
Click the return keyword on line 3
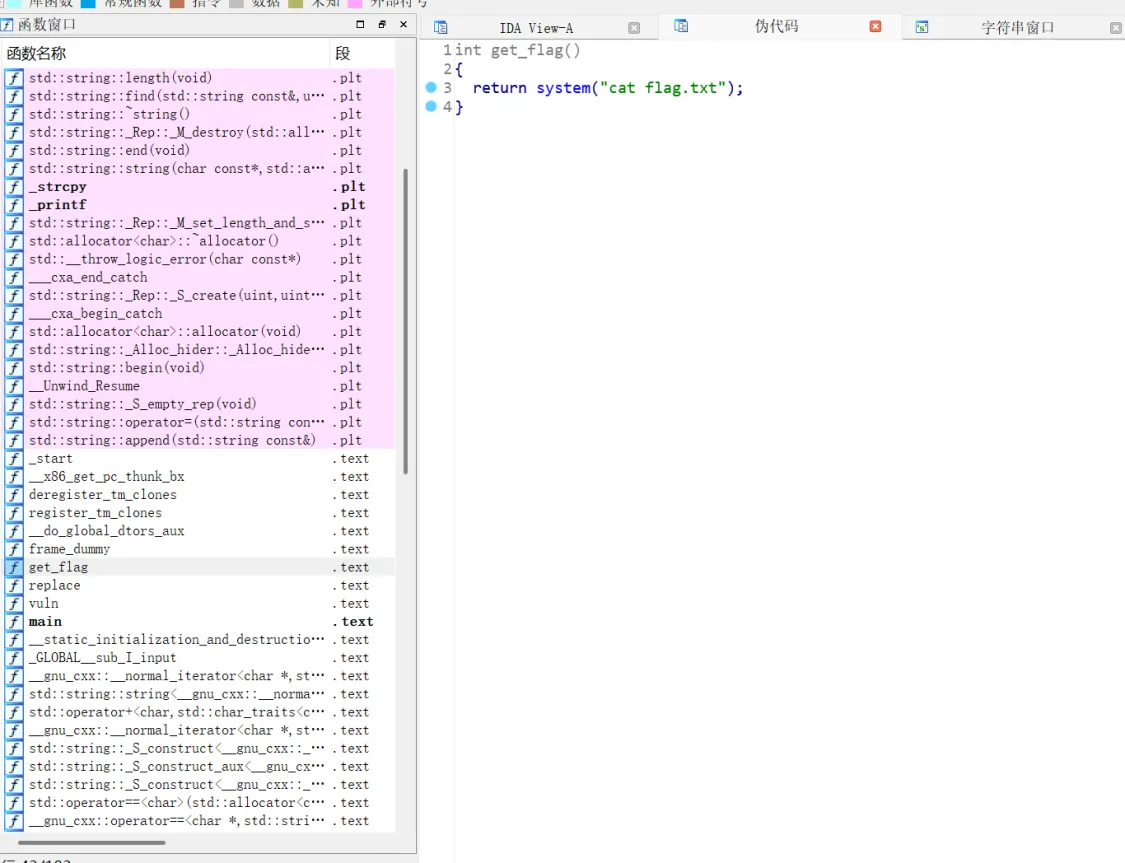[499, 88]
